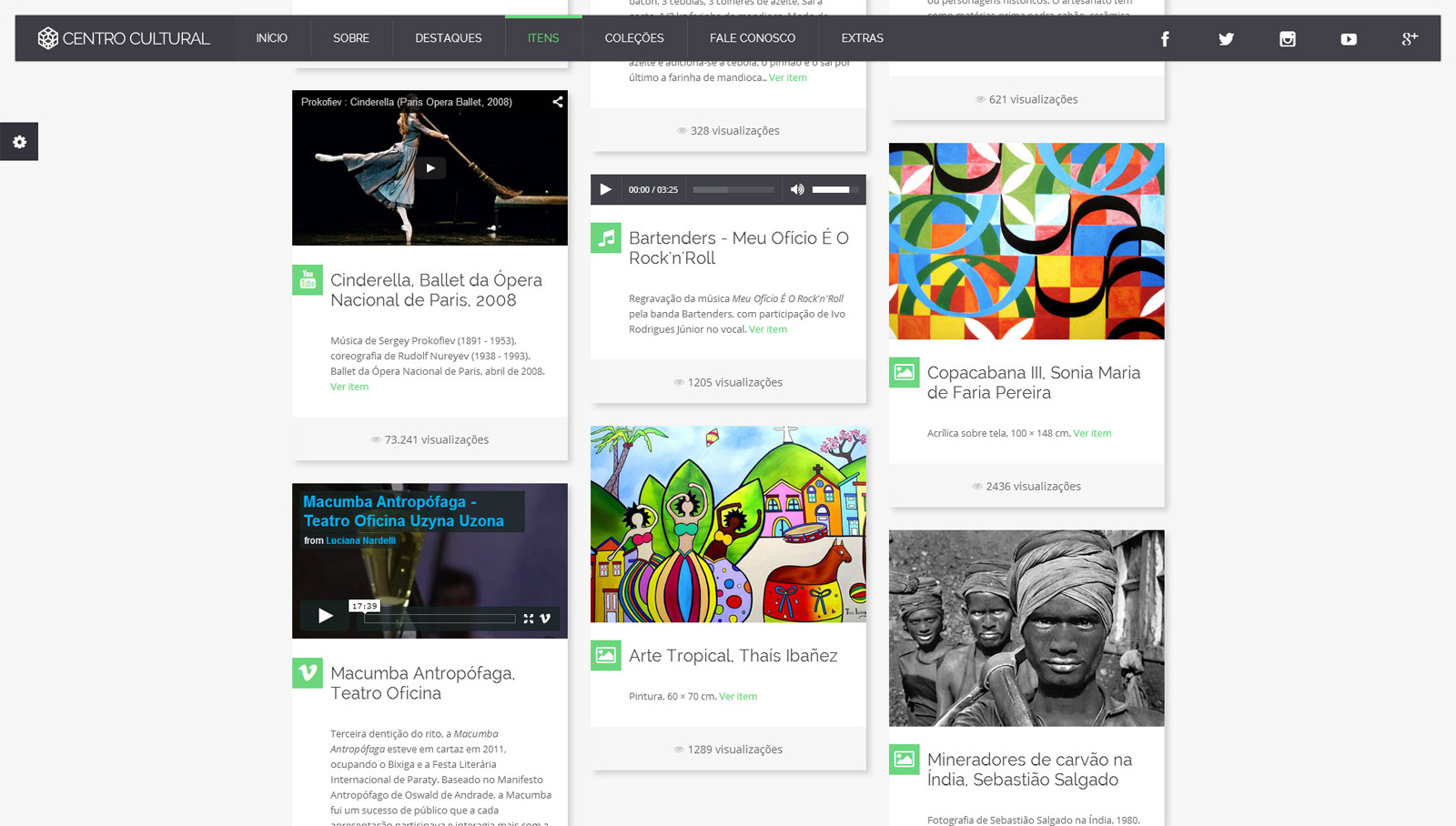The image size is (1456, 826).
Task: Play the Macumba Antropófaga Vimeo video
Action: point(325,616)
